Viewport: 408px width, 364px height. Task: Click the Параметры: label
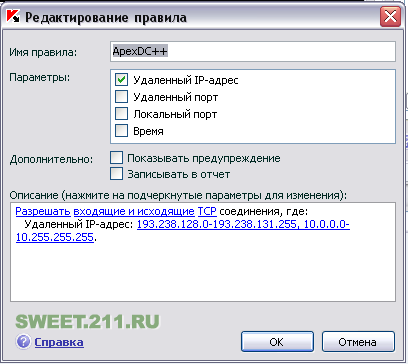[40, 78]
